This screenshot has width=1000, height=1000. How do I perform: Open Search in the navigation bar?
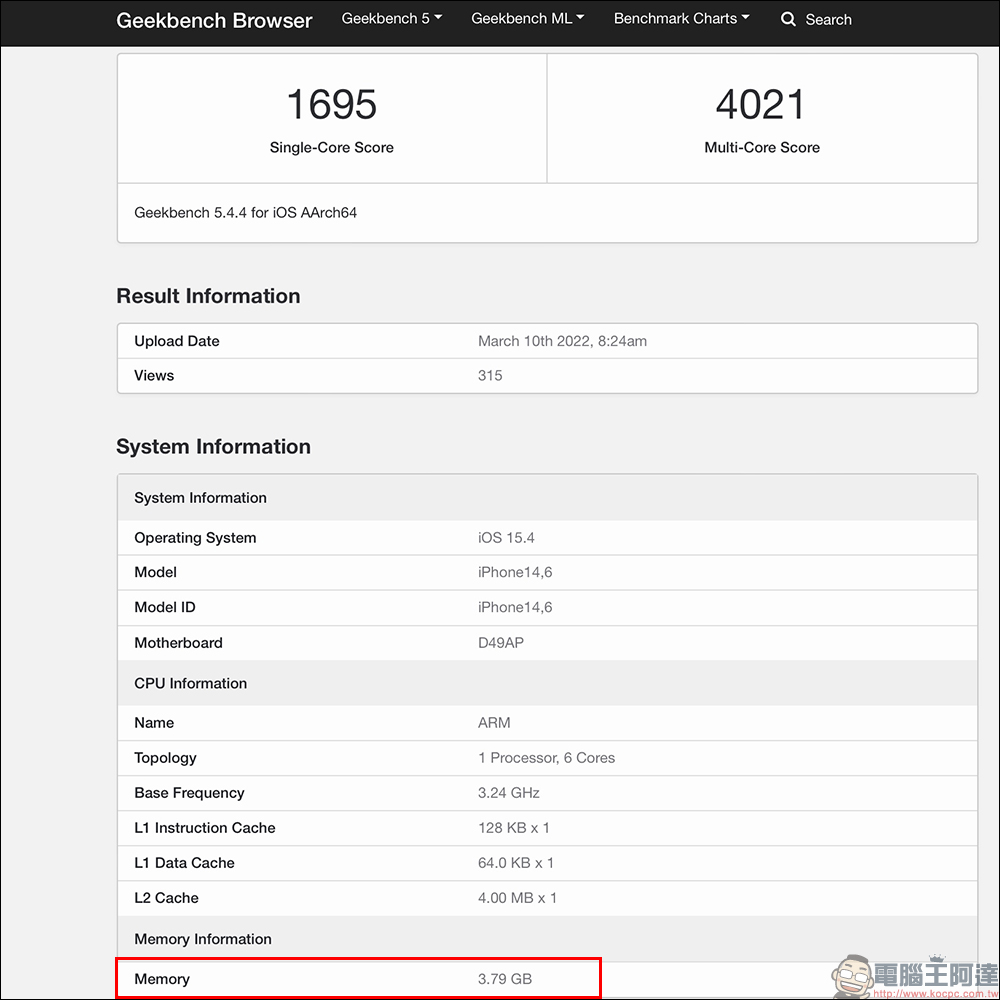click(x=828, y=20)
